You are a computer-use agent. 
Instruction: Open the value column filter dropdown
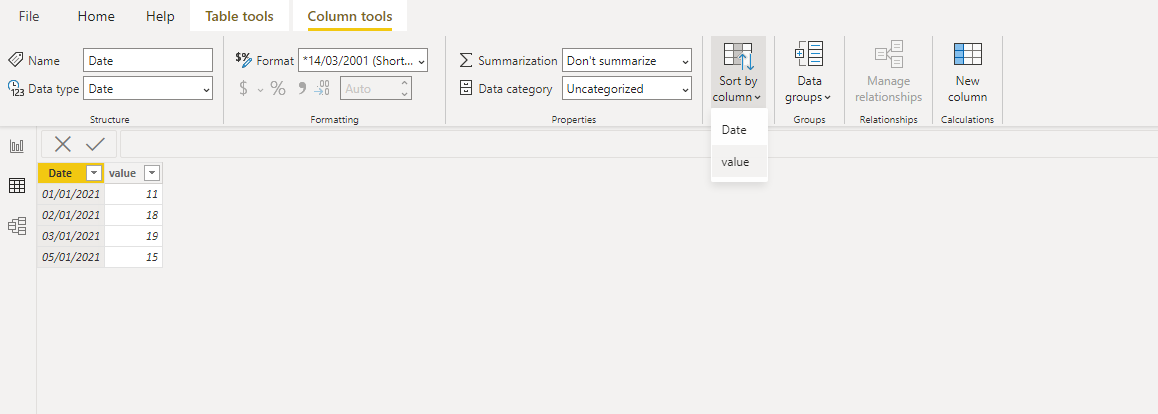151,173
